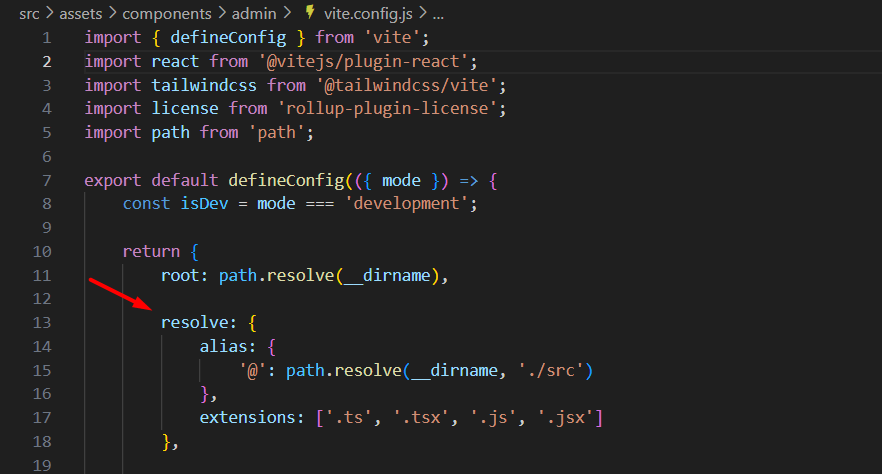Click the 'alias:' property key

(x=228, y=346)
